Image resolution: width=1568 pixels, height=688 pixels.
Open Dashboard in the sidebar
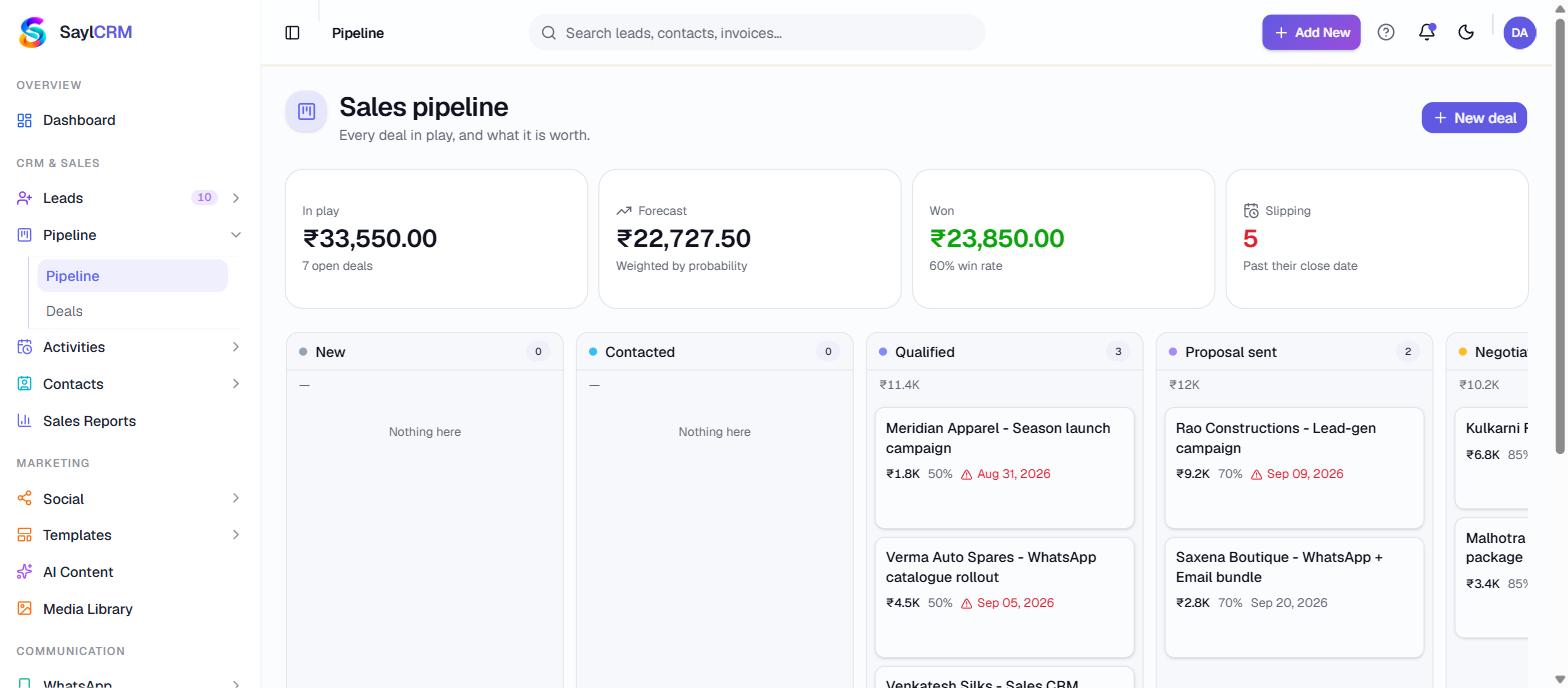pyautogui.click(x=130, y=120)
